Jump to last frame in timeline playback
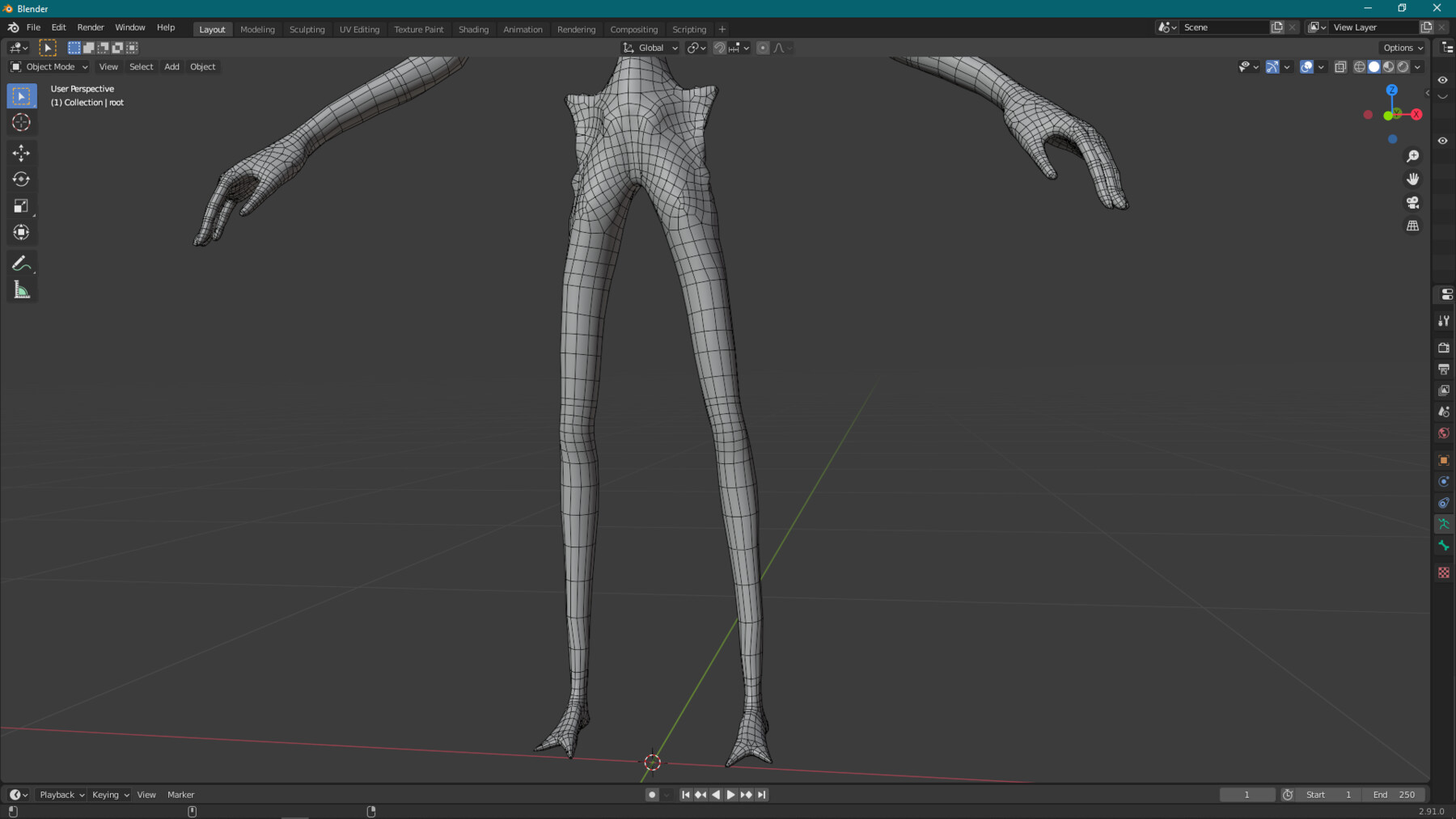Screen dimensions: 1456x819 point(761,794)
